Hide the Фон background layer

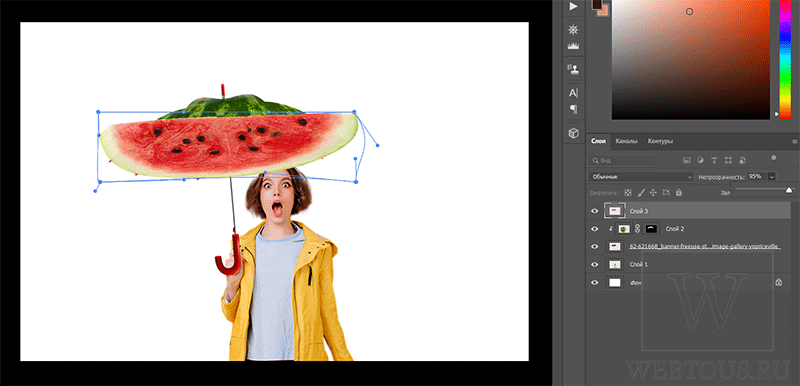[594, 282]
